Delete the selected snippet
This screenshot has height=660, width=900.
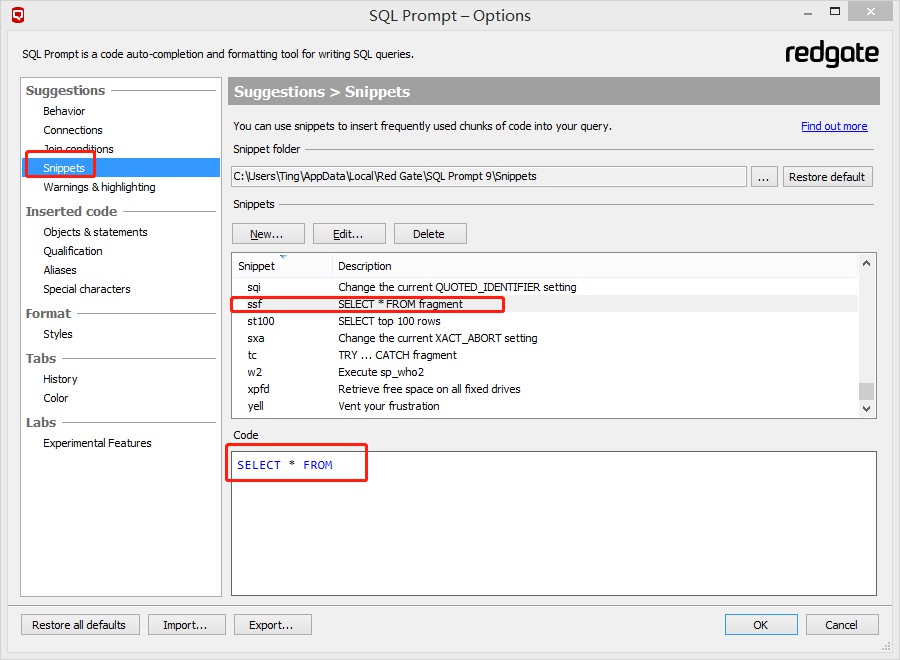(x=430, y=234)
